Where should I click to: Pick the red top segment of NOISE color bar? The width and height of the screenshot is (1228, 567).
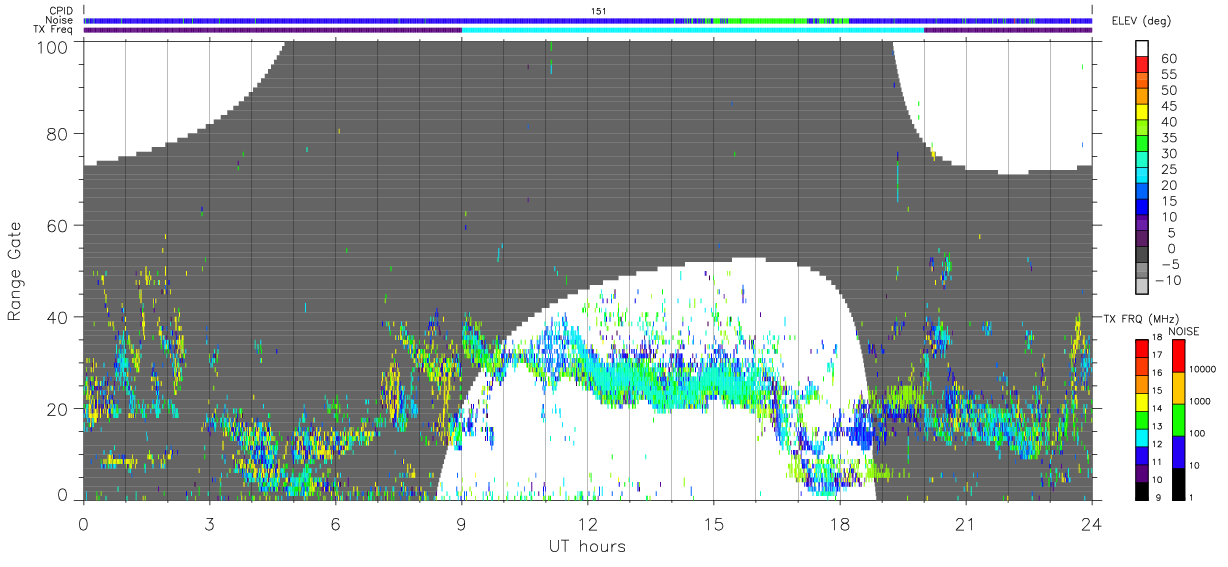point(1180,356)
